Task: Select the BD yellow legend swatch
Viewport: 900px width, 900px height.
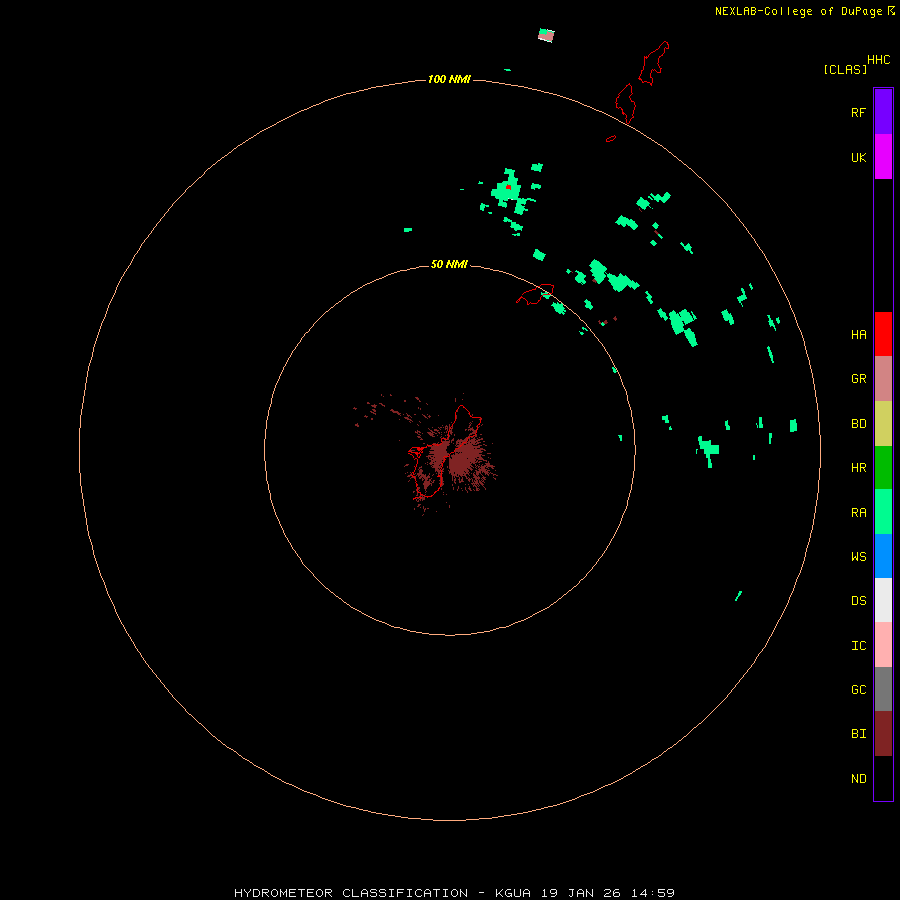Action: [x=883, y=424]
